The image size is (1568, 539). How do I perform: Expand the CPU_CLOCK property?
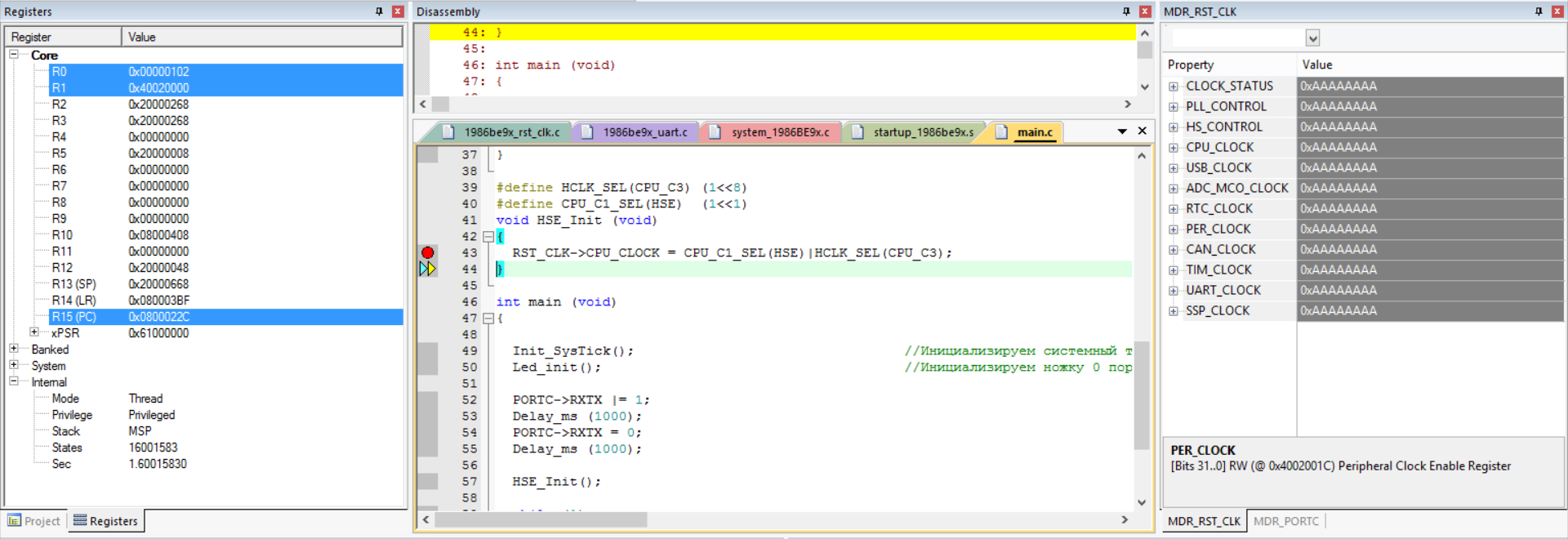pyautogui.click(x=1174, y=148)
